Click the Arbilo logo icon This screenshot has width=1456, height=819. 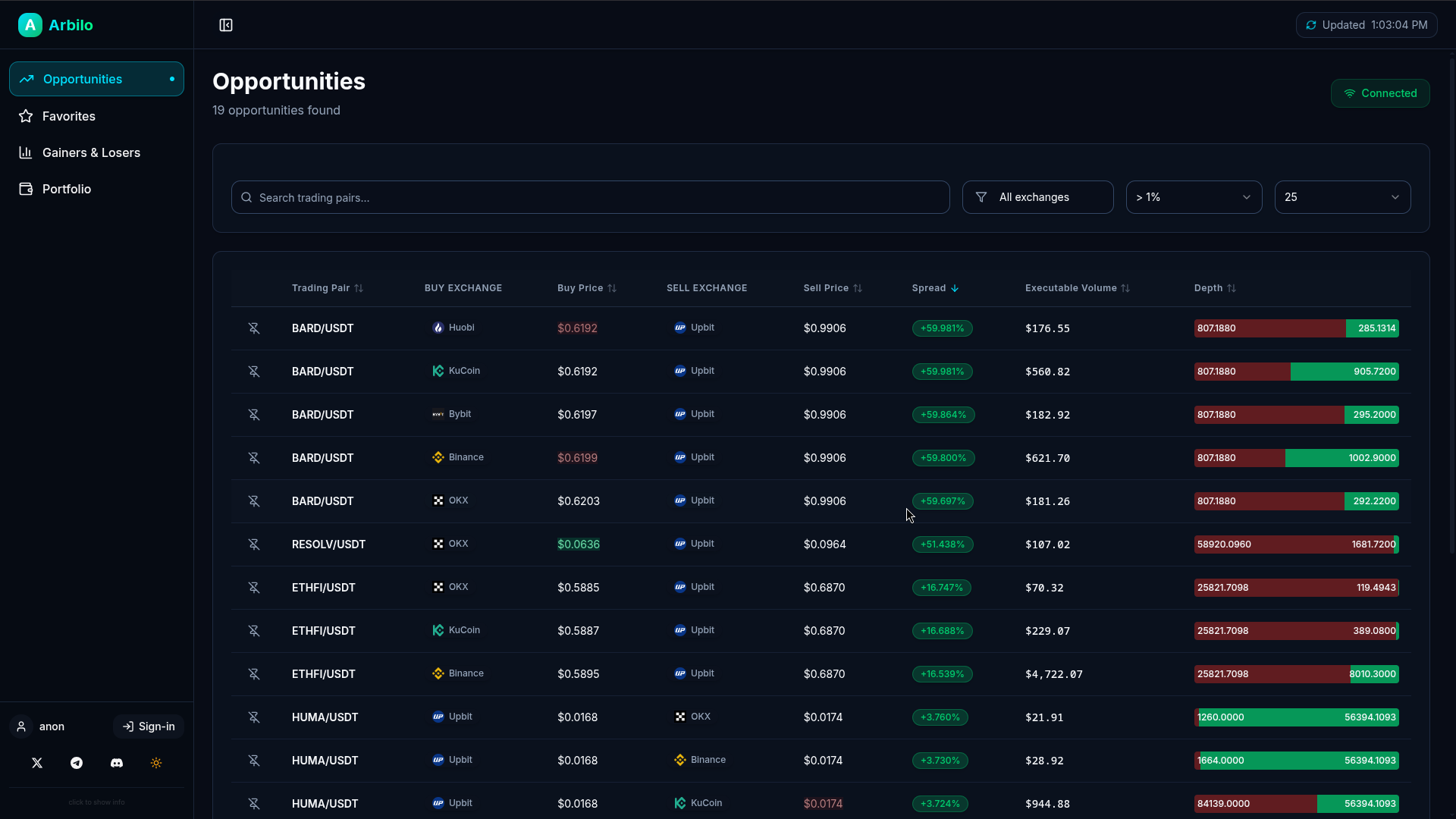pos(30,25)
